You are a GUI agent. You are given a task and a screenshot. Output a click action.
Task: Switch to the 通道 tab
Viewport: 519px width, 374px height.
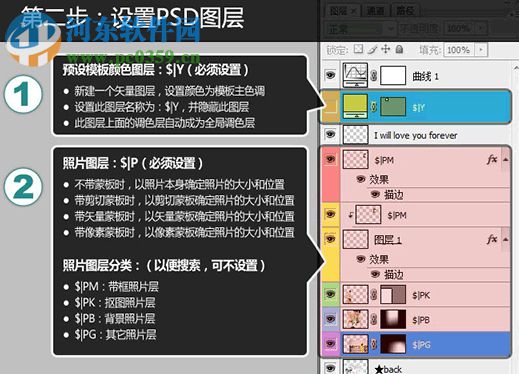(375, 11)
